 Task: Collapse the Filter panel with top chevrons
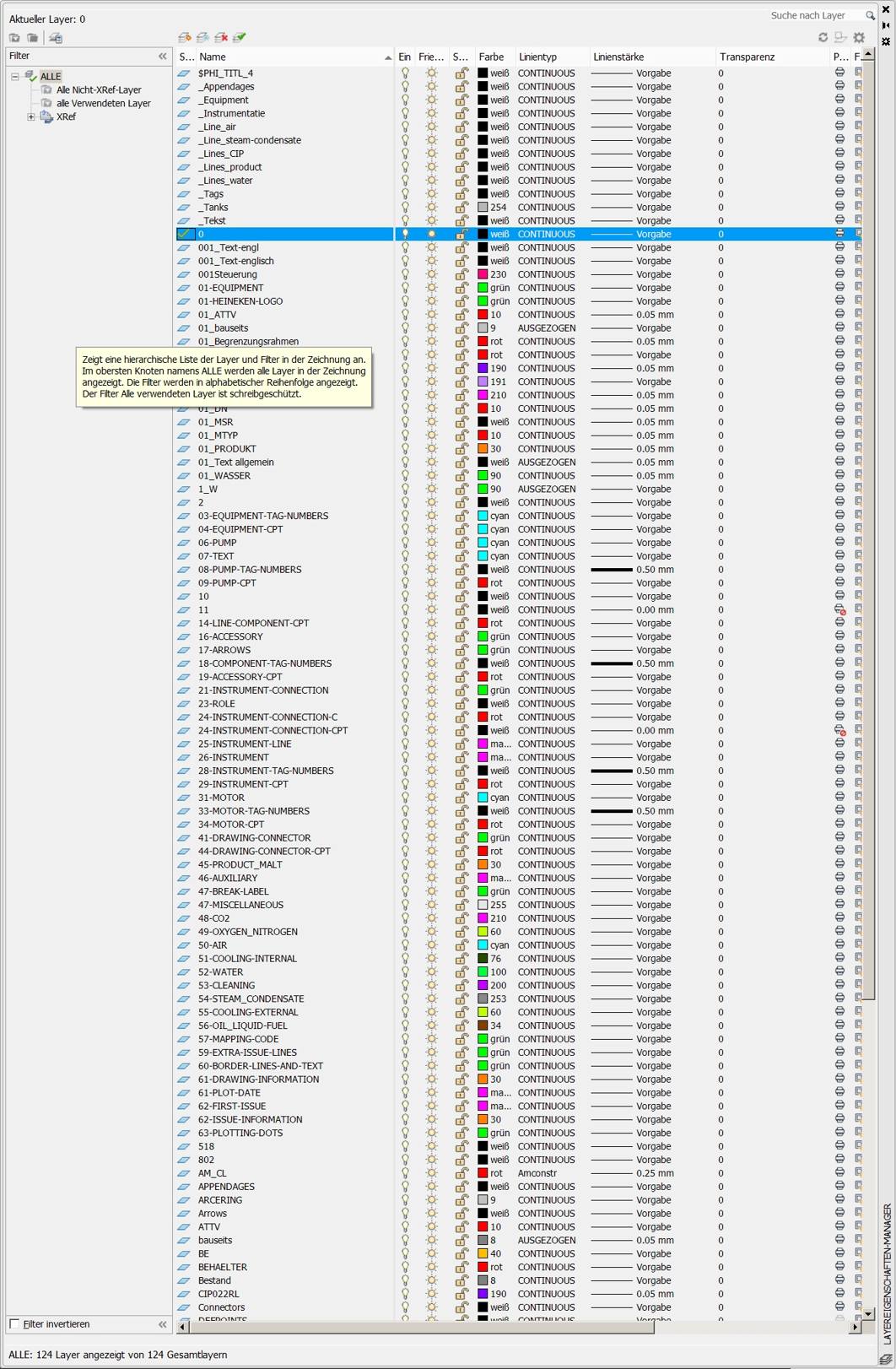163,56
